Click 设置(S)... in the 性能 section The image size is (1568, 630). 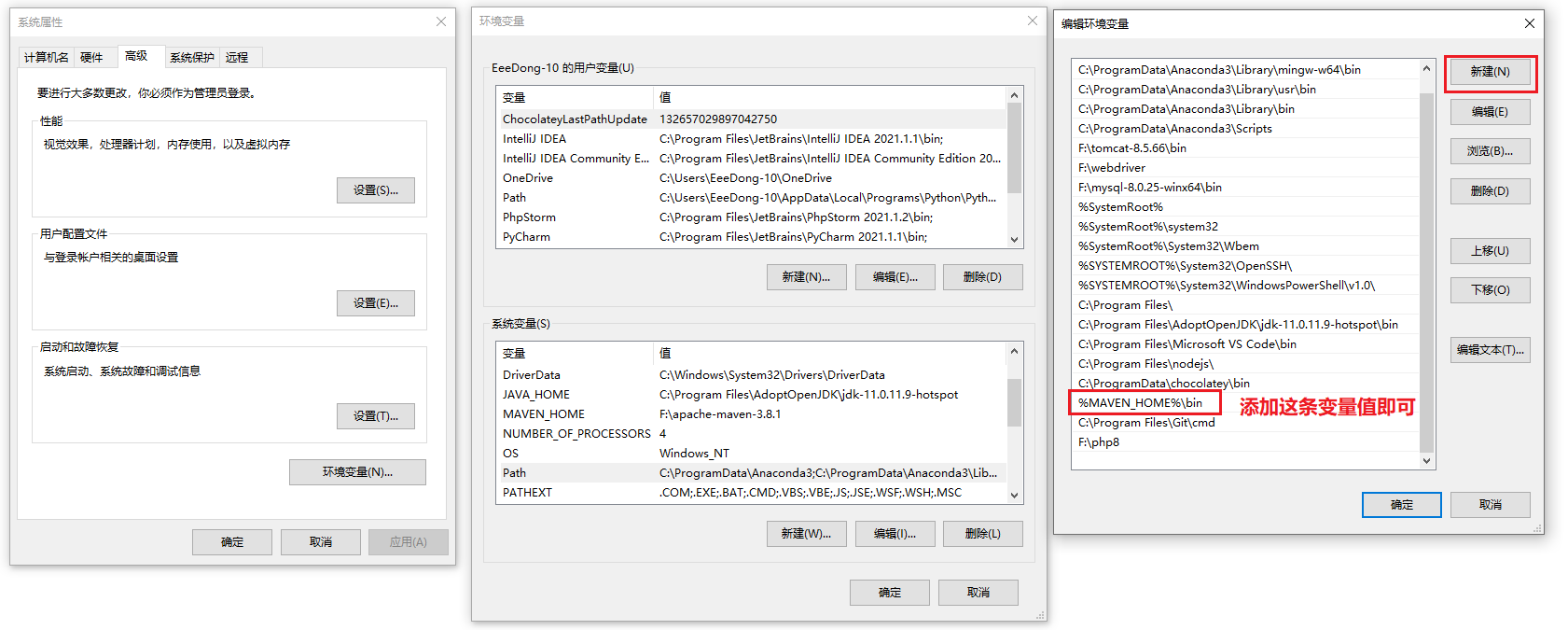pyautogui.click(x=375, y=190)
